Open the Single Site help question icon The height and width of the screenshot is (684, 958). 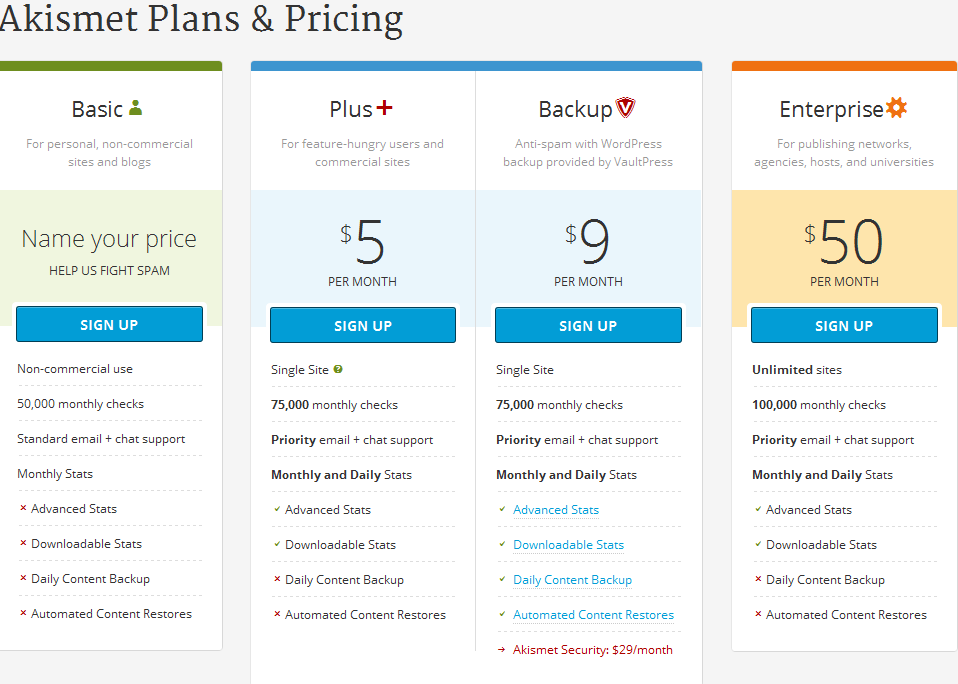point(338,369)
